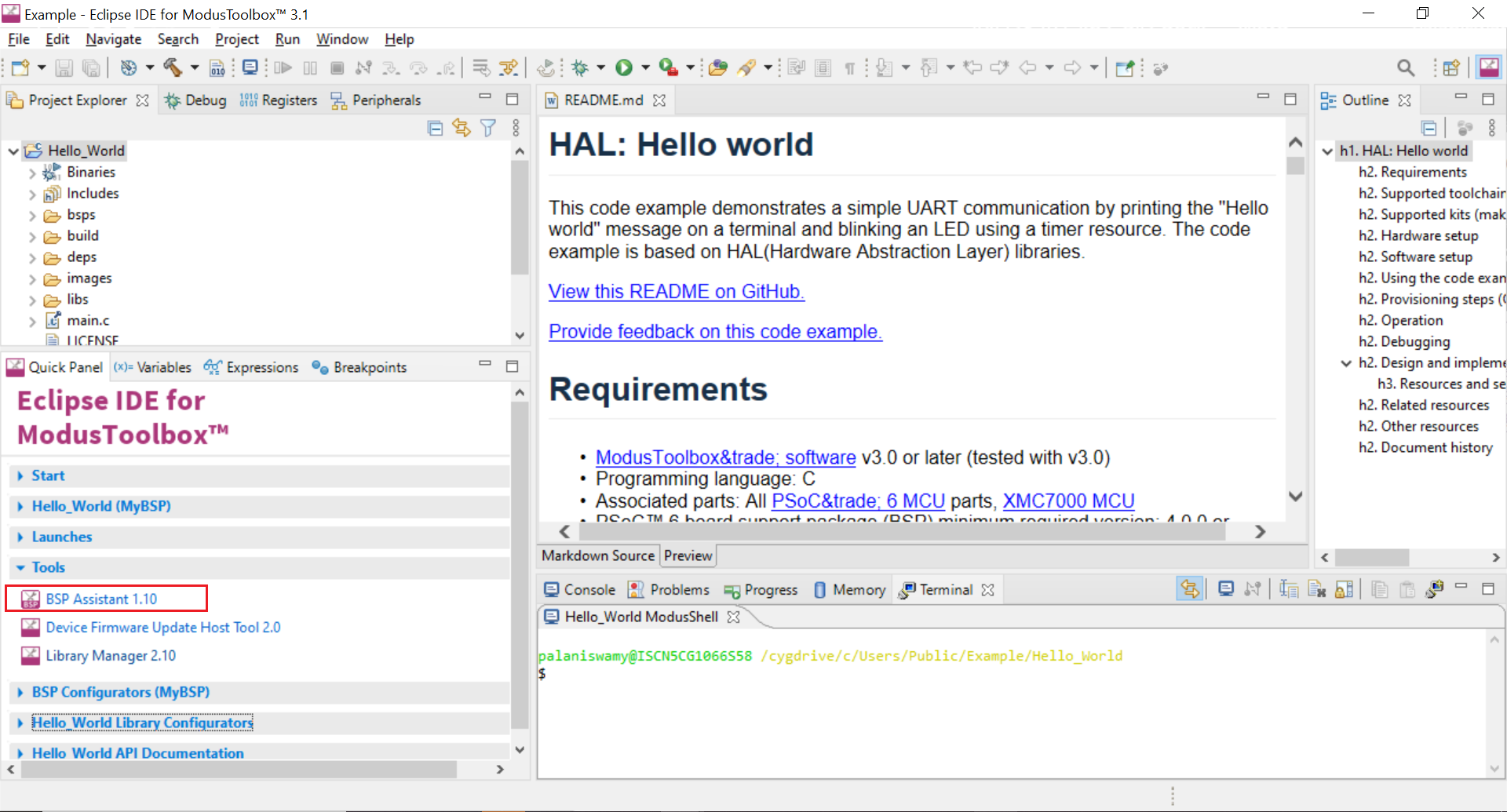Click the Run with external tools icon

click(x=668, y=68)
